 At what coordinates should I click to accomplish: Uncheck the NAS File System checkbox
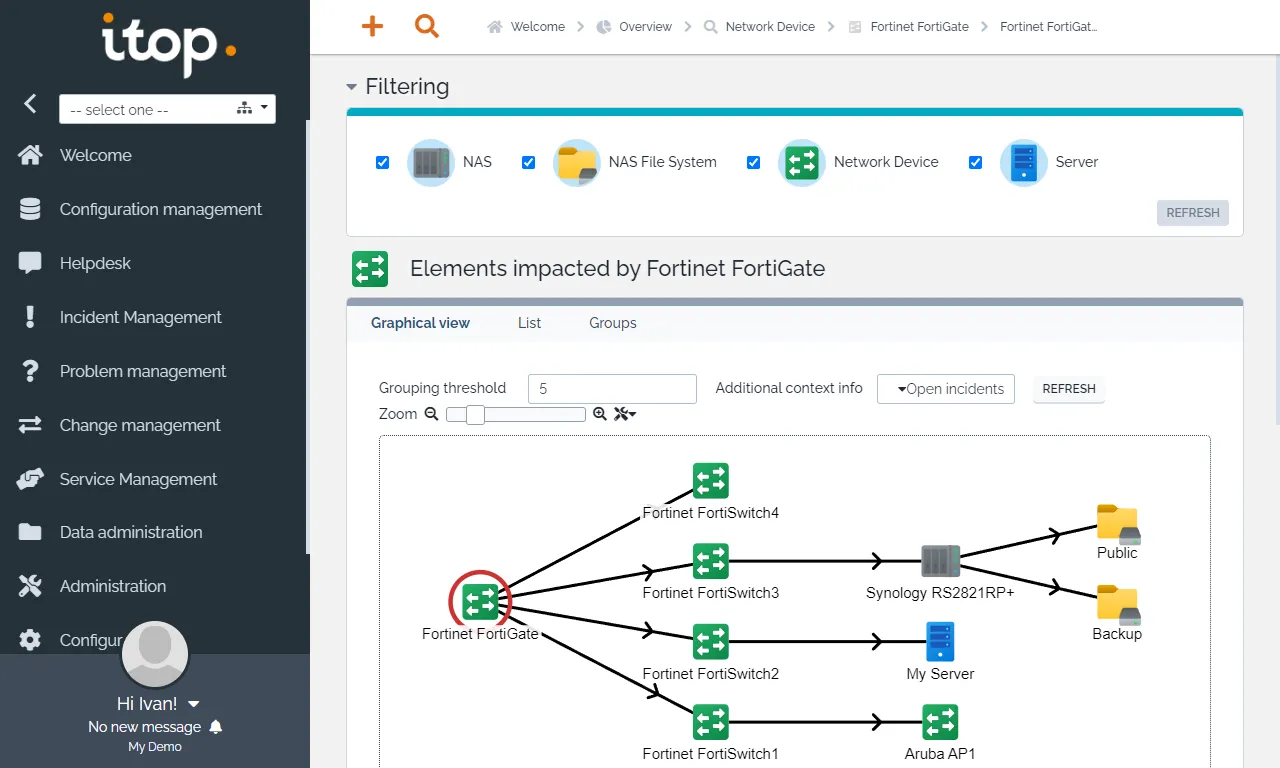coord(529,162)
